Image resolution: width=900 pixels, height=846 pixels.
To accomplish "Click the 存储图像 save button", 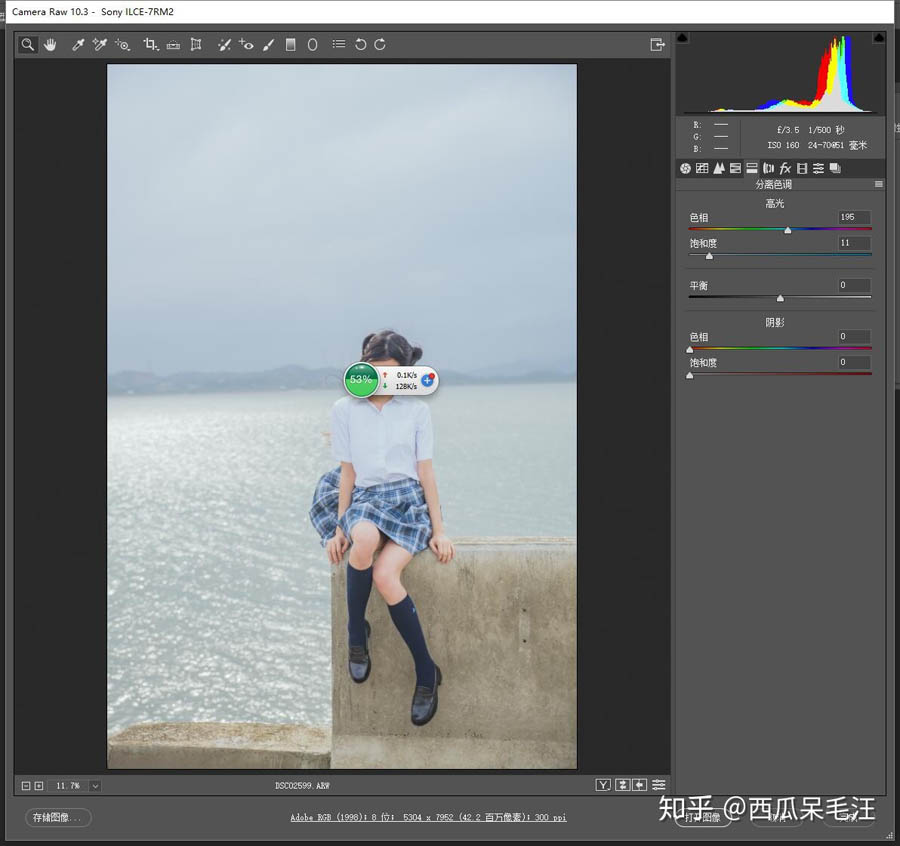I will pos(57,817).
